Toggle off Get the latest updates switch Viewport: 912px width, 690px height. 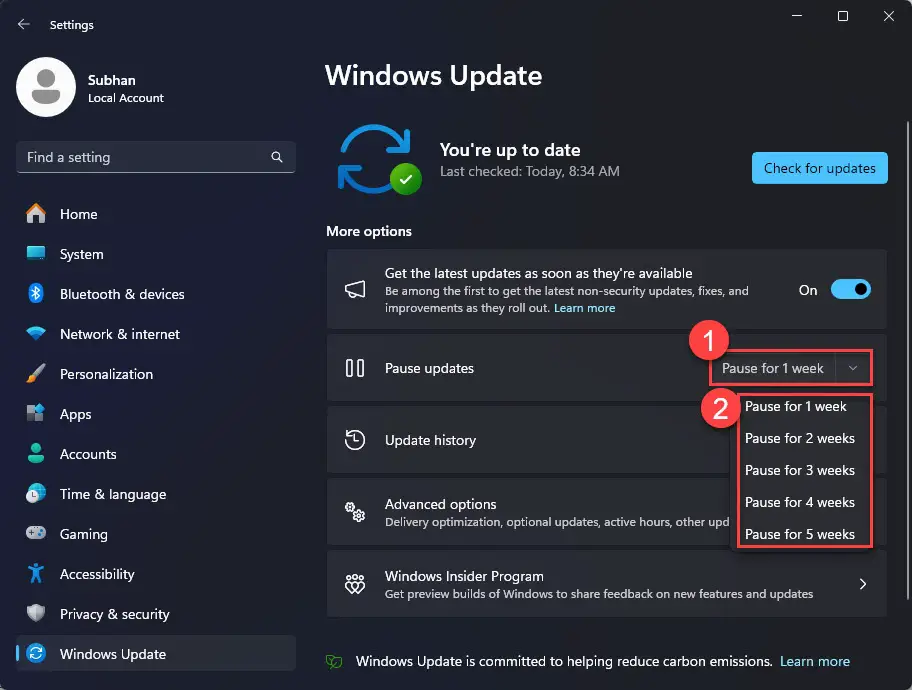pos(850,289)
